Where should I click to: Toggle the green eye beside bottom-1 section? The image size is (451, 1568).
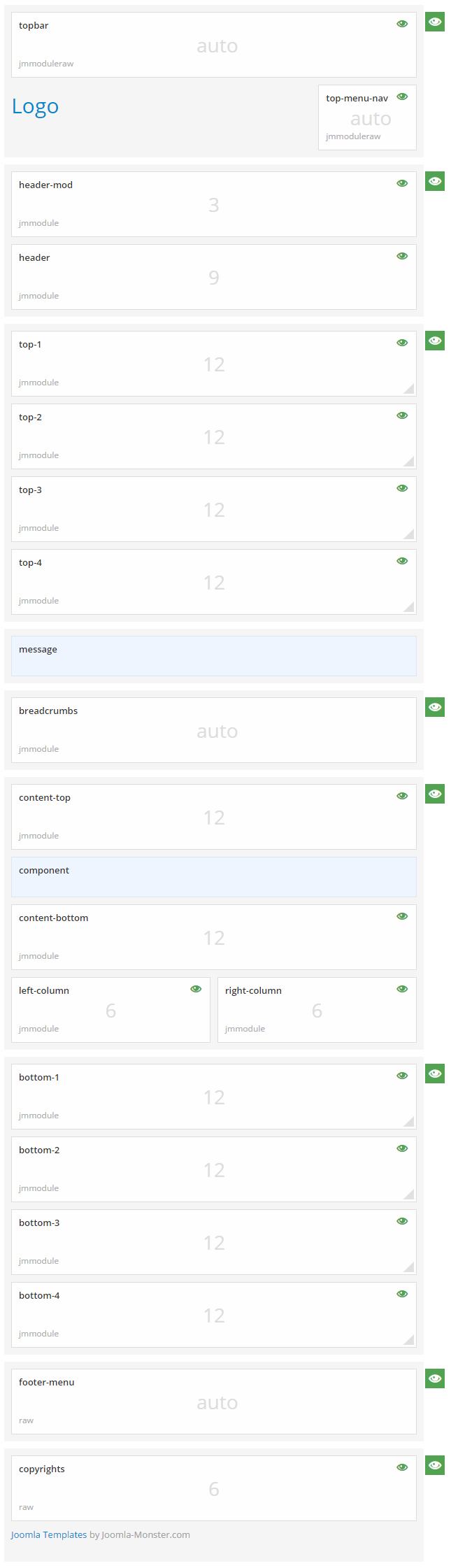click(x=435, y=1074)
